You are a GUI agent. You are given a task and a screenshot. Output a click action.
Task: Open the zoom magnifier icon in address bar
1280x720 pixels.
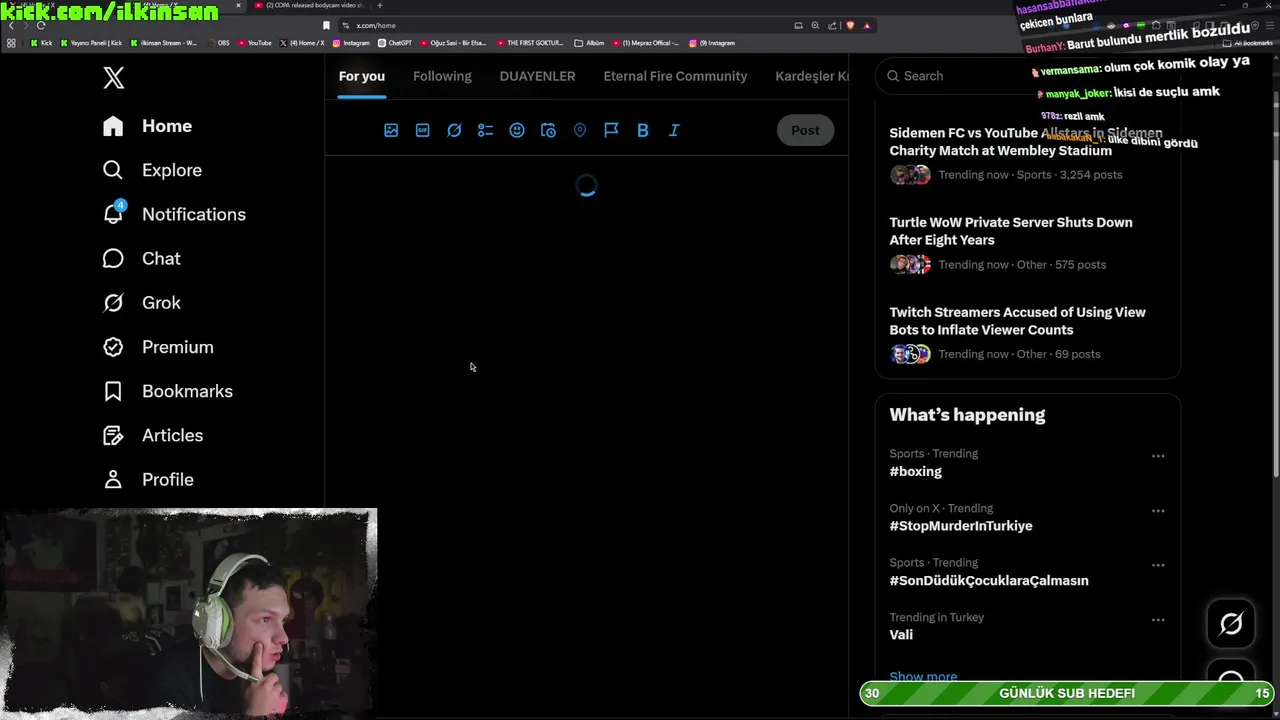coord(815,25)
